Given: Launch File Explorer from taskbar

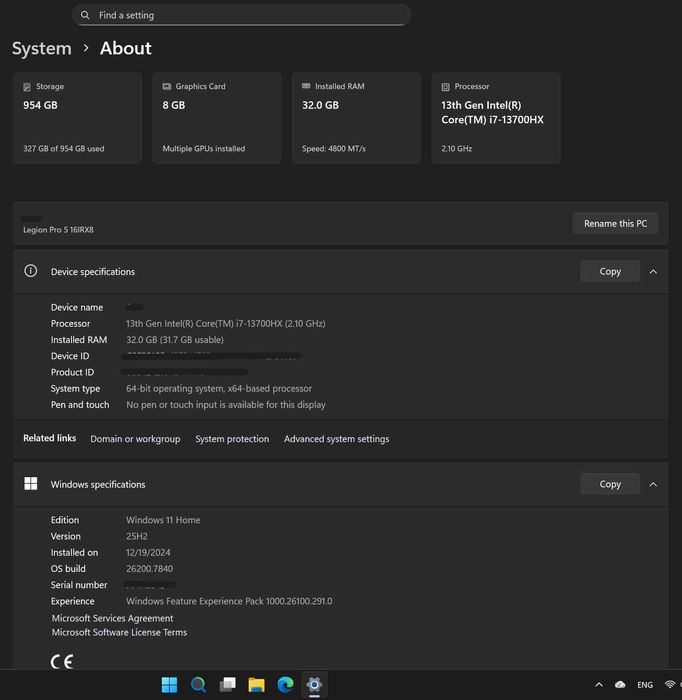Looking at the screenshot, I should coord(256,684).
